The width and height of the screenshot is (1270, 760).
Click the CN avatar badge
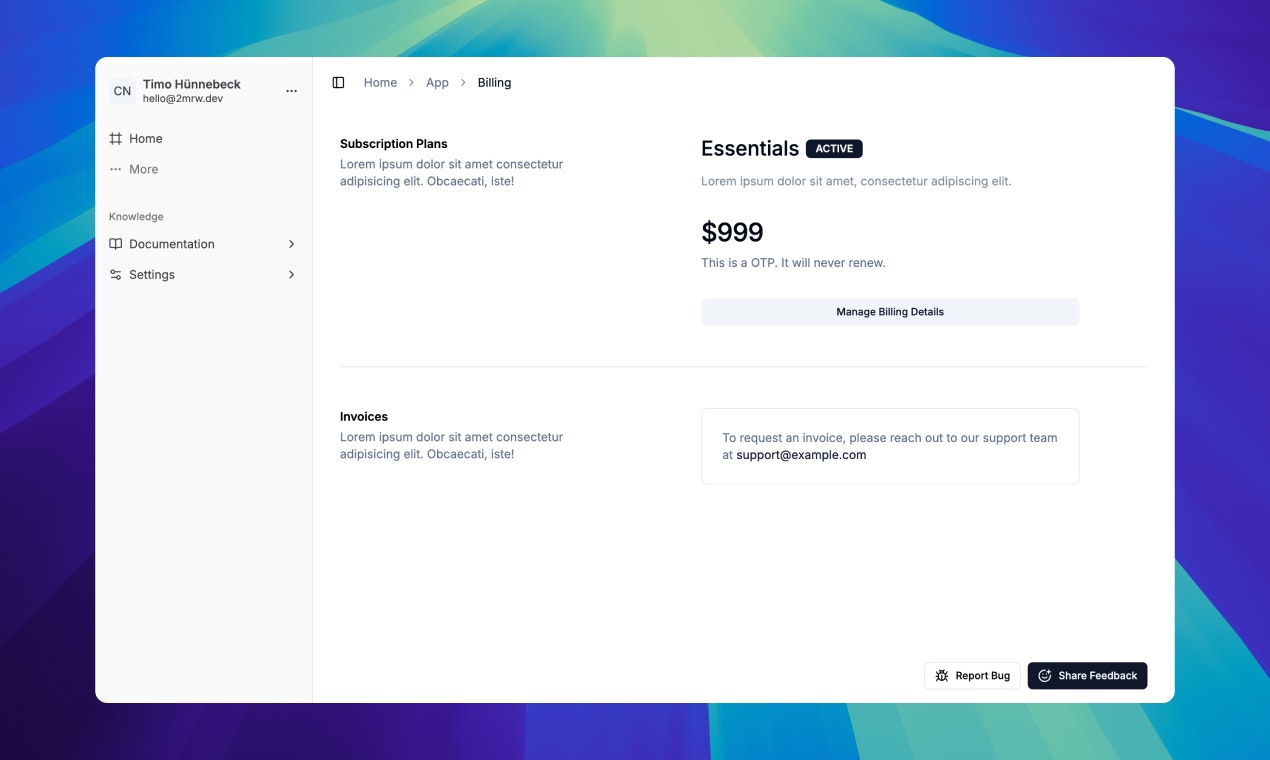coord(122,91)
